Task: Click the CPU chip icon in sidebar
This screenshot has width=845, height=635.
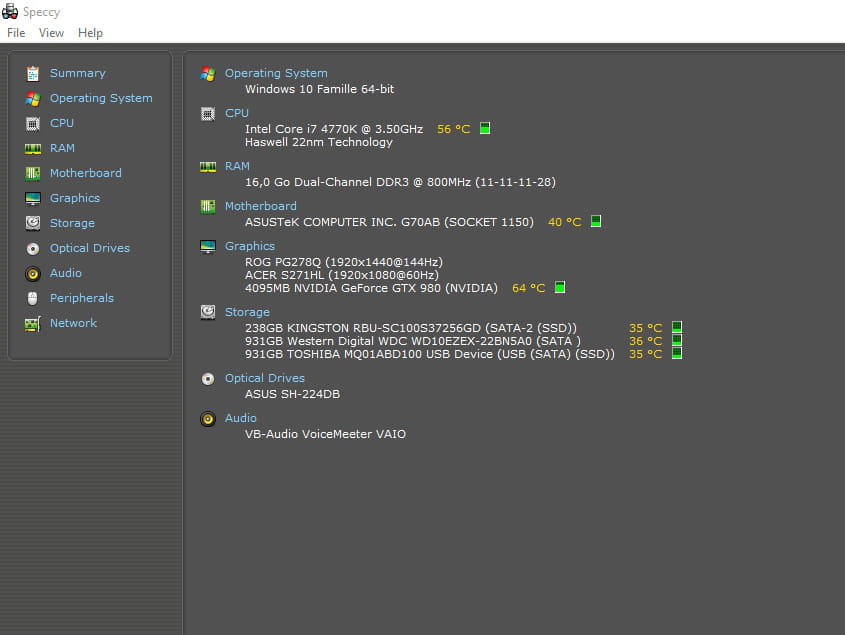Action: click(x=33, y=123)
